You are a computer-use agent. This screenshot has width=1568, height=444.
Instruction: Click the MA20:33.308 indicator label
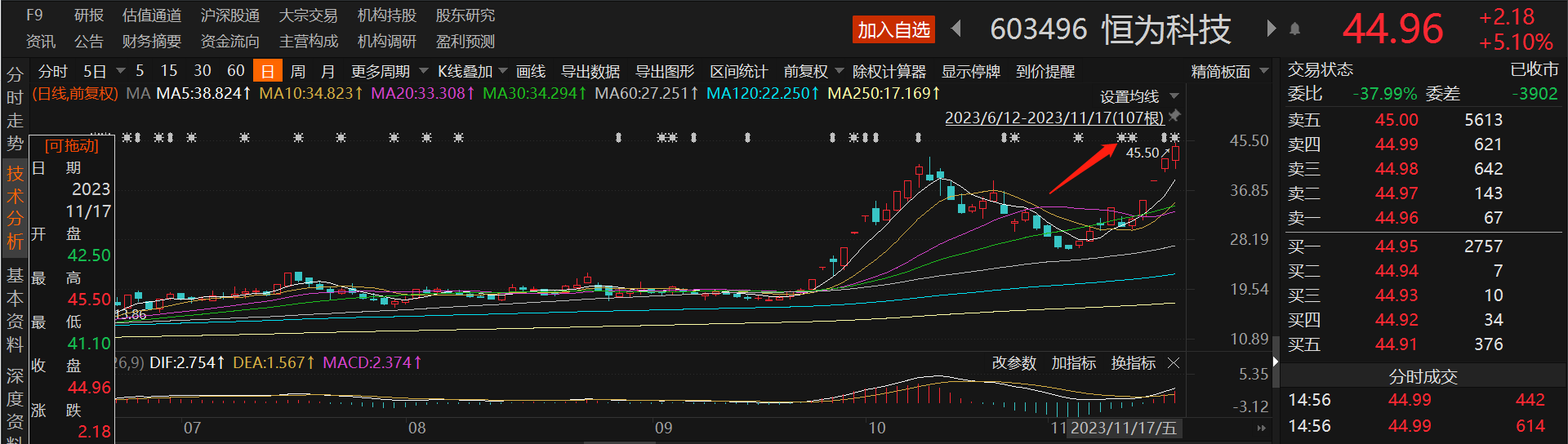424,94
